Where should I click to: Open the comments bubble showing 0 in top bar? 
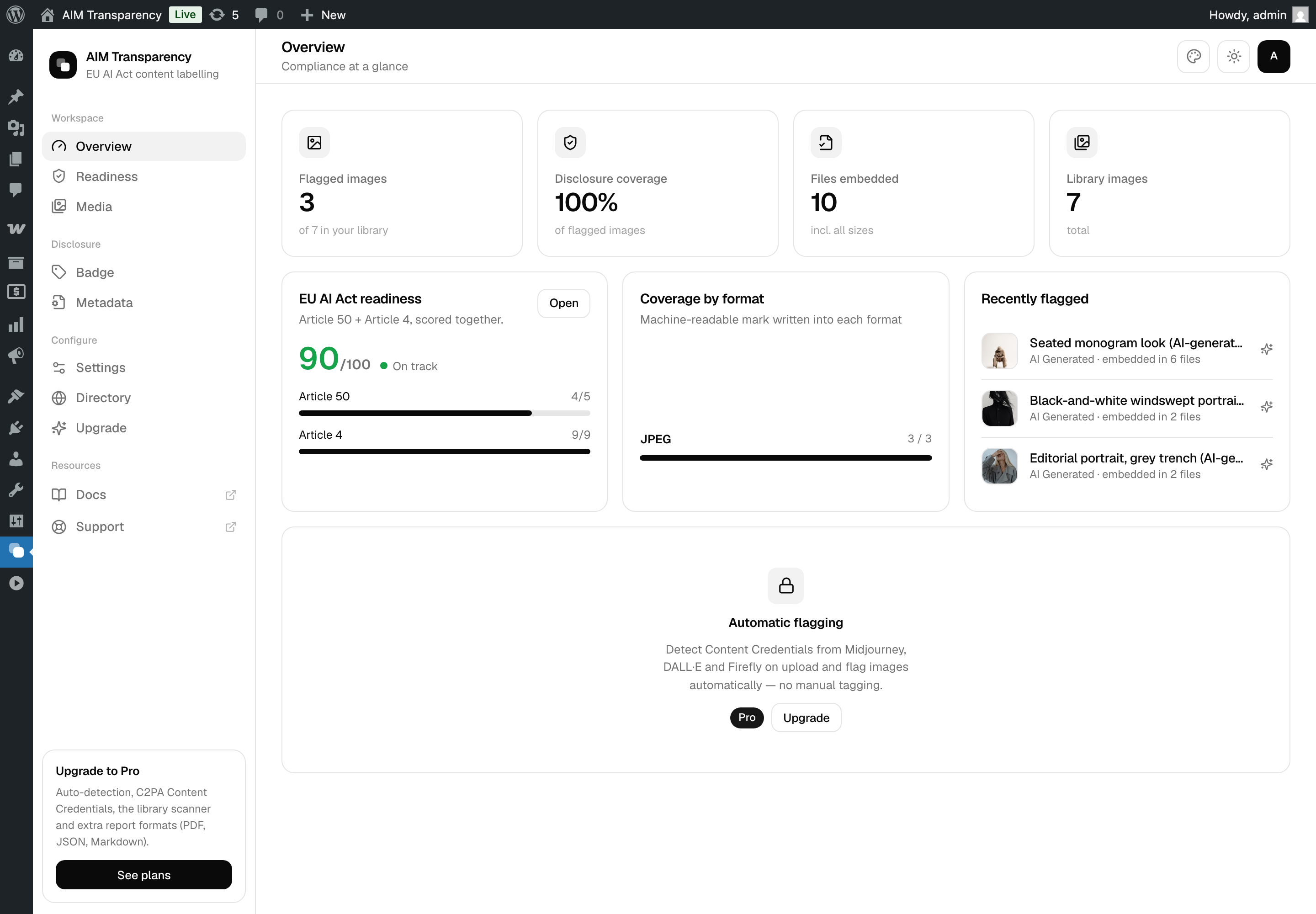(x=269, y=14)
